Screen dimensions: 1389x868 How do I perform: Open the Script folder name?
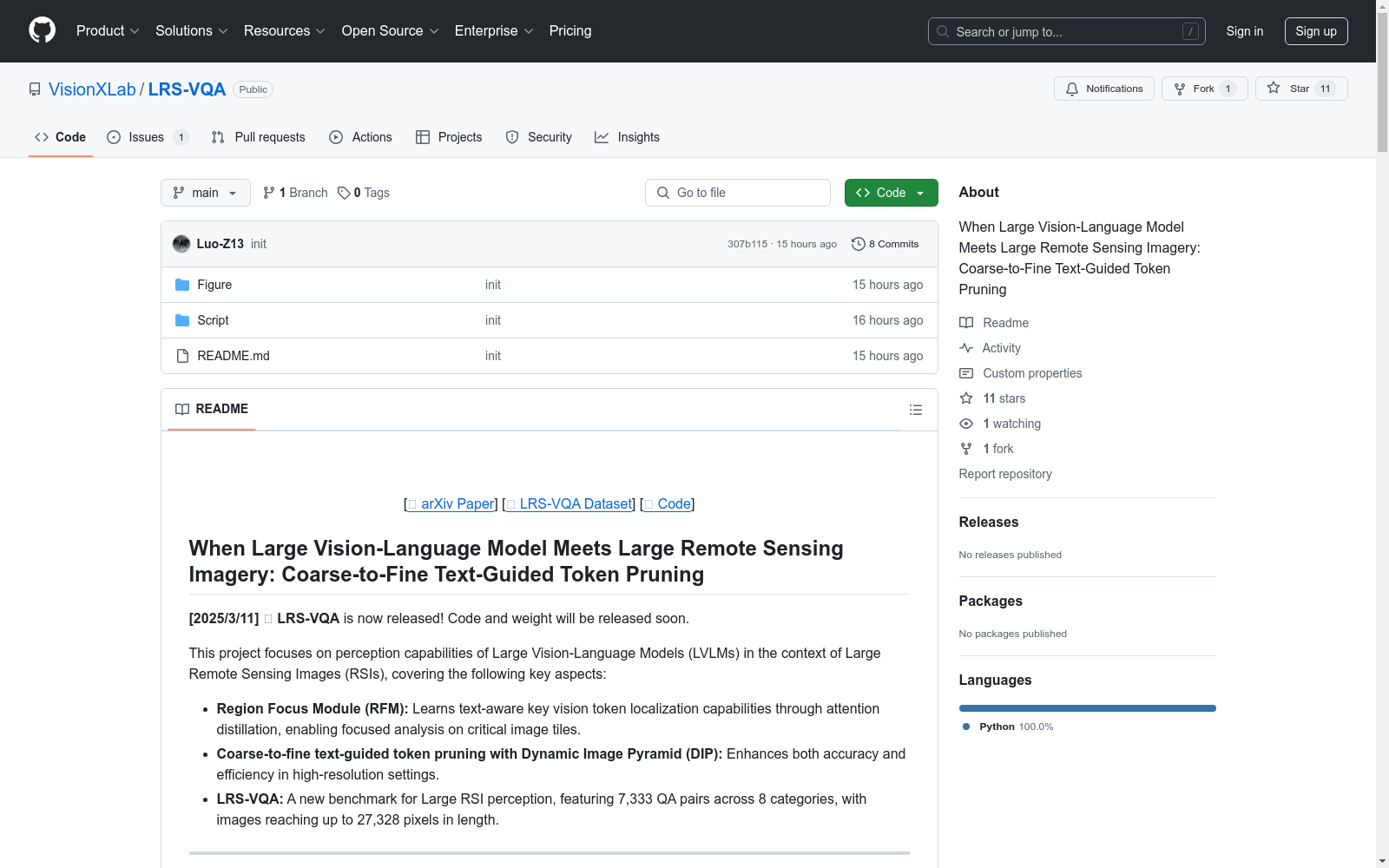click(x=213, y=320)
